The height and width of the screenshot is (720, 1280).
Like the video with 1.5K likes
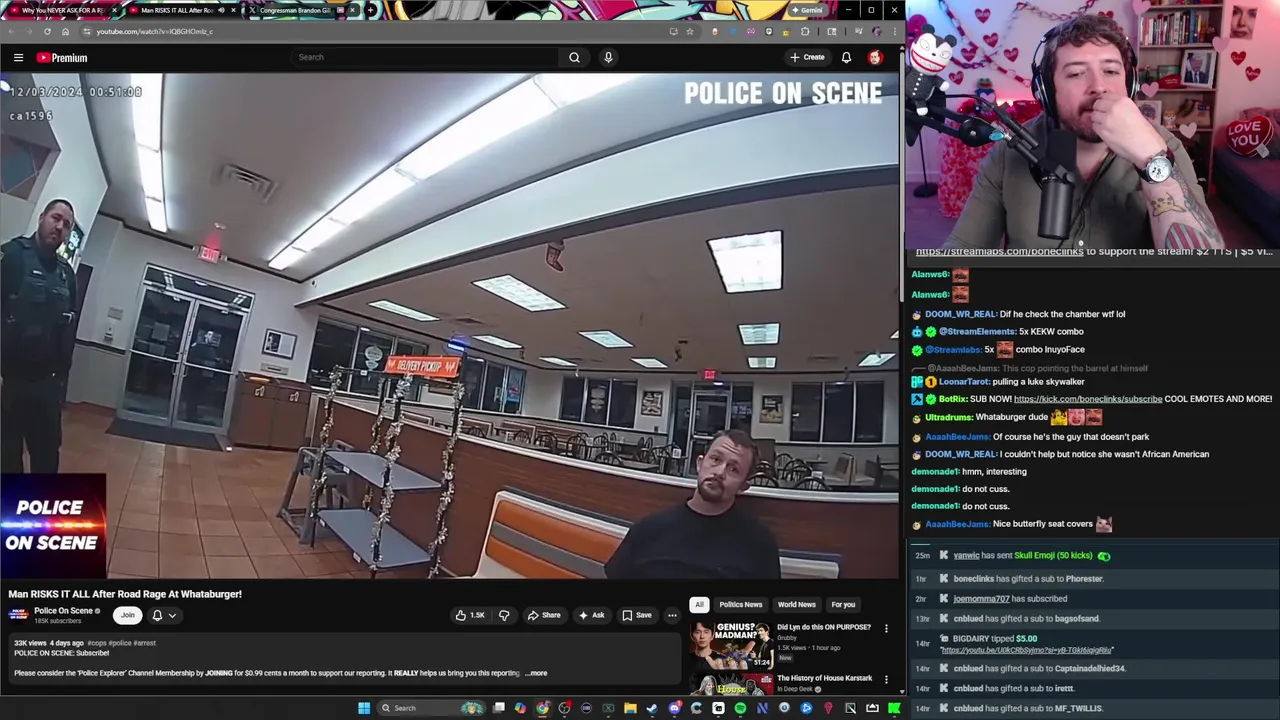coord(470,615)
